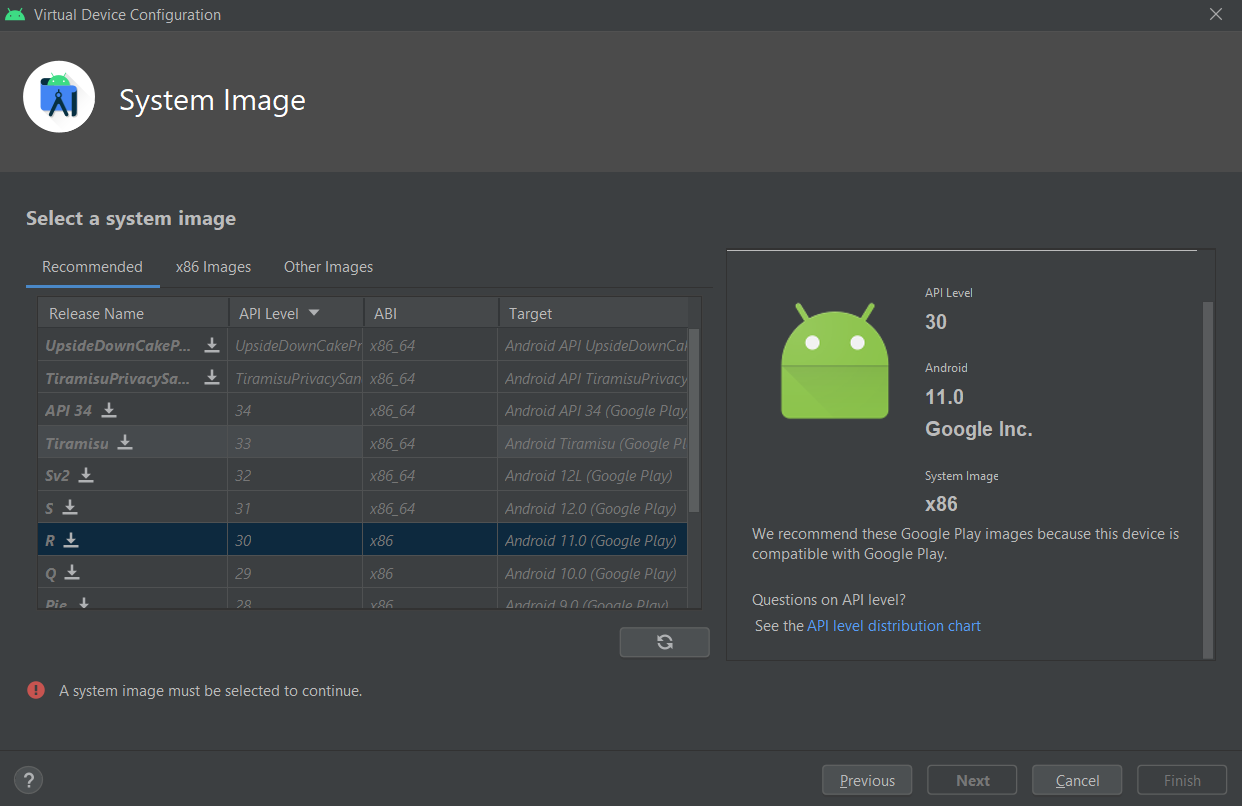Download the UpsideDownCake preview system image
The width and height of the screenshot is (1242, 806).
(x=211, y=345)
